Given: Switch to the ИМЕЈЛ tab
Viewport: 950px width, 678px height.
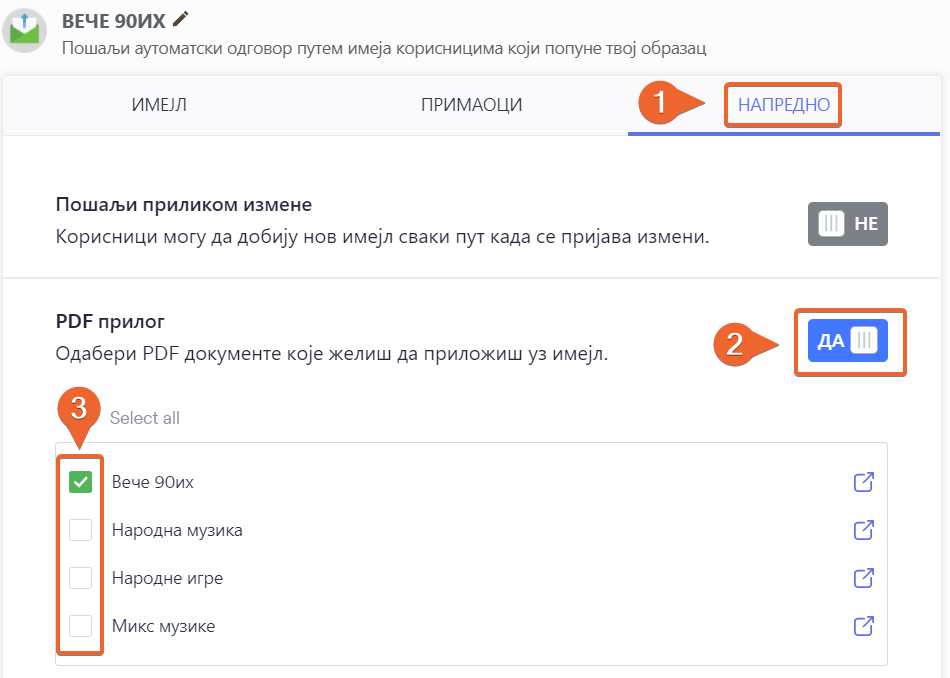Looking at the screenshot, I should point(159,105).
